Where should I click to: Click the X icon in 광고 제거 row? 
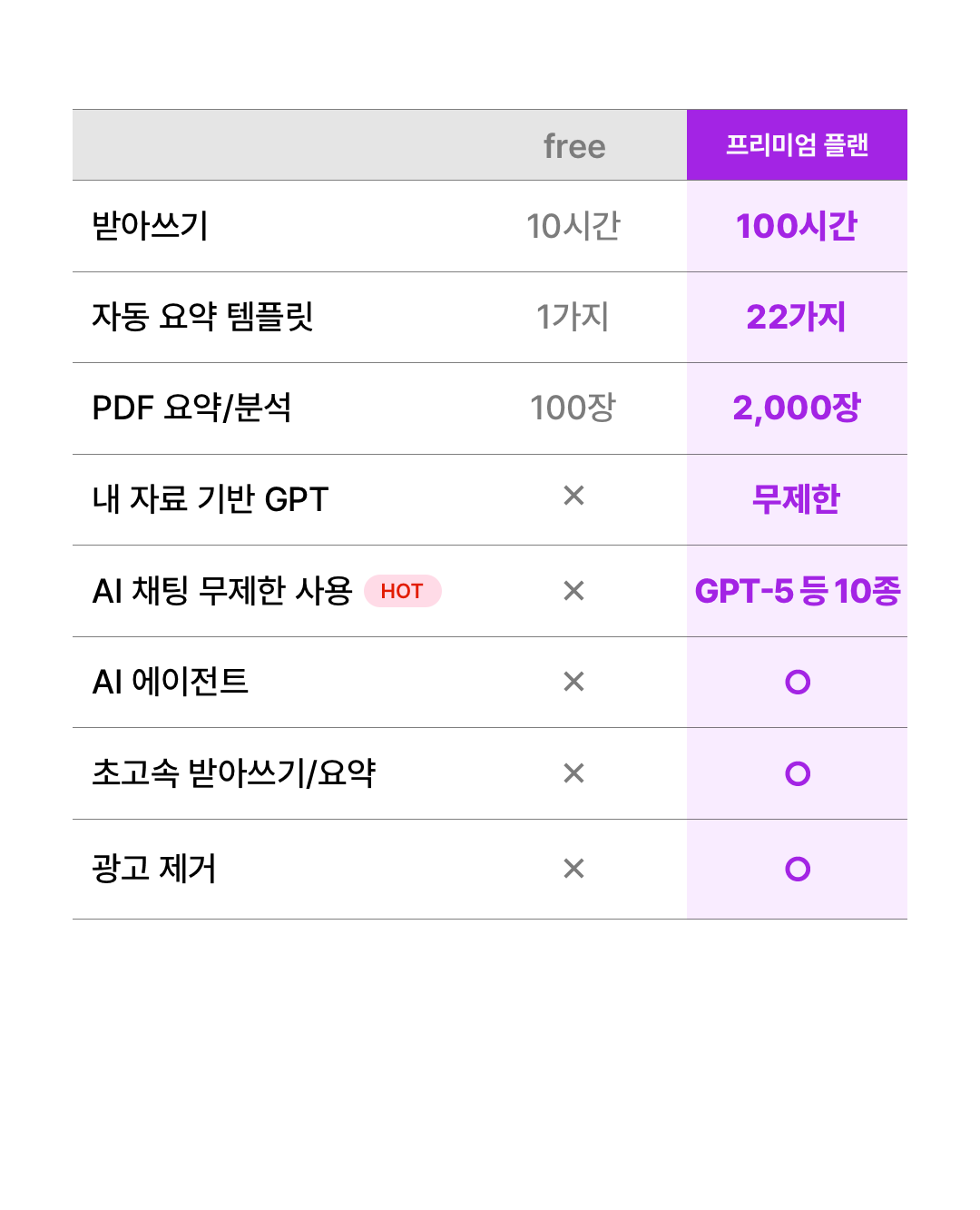click(x=573, y=869)
